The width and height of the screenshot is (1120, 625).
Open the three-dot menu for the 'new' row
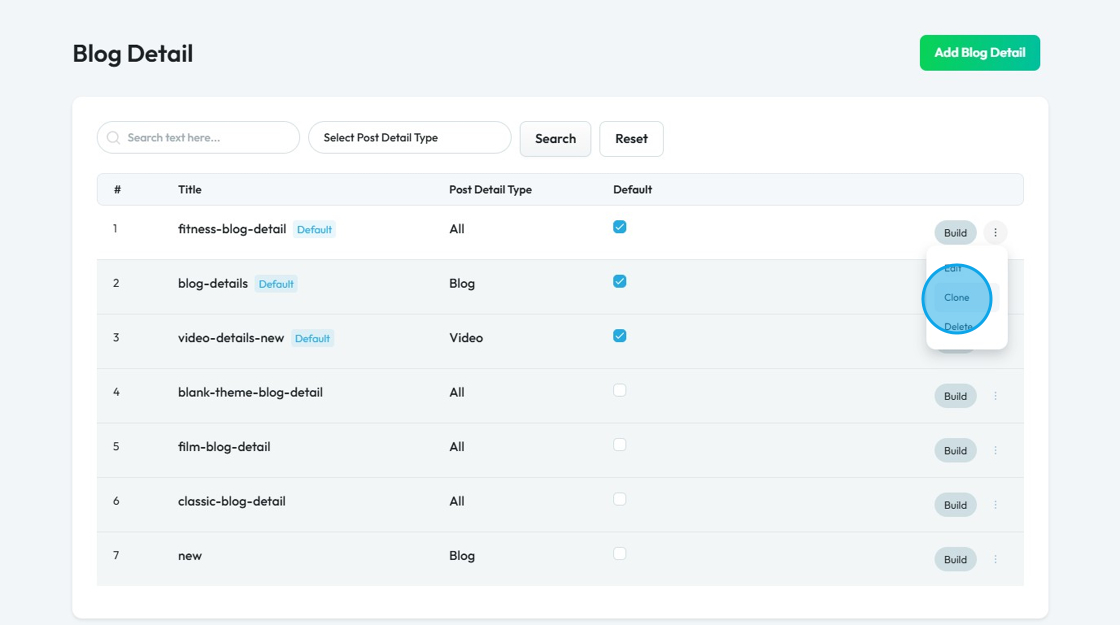[995, 560]
